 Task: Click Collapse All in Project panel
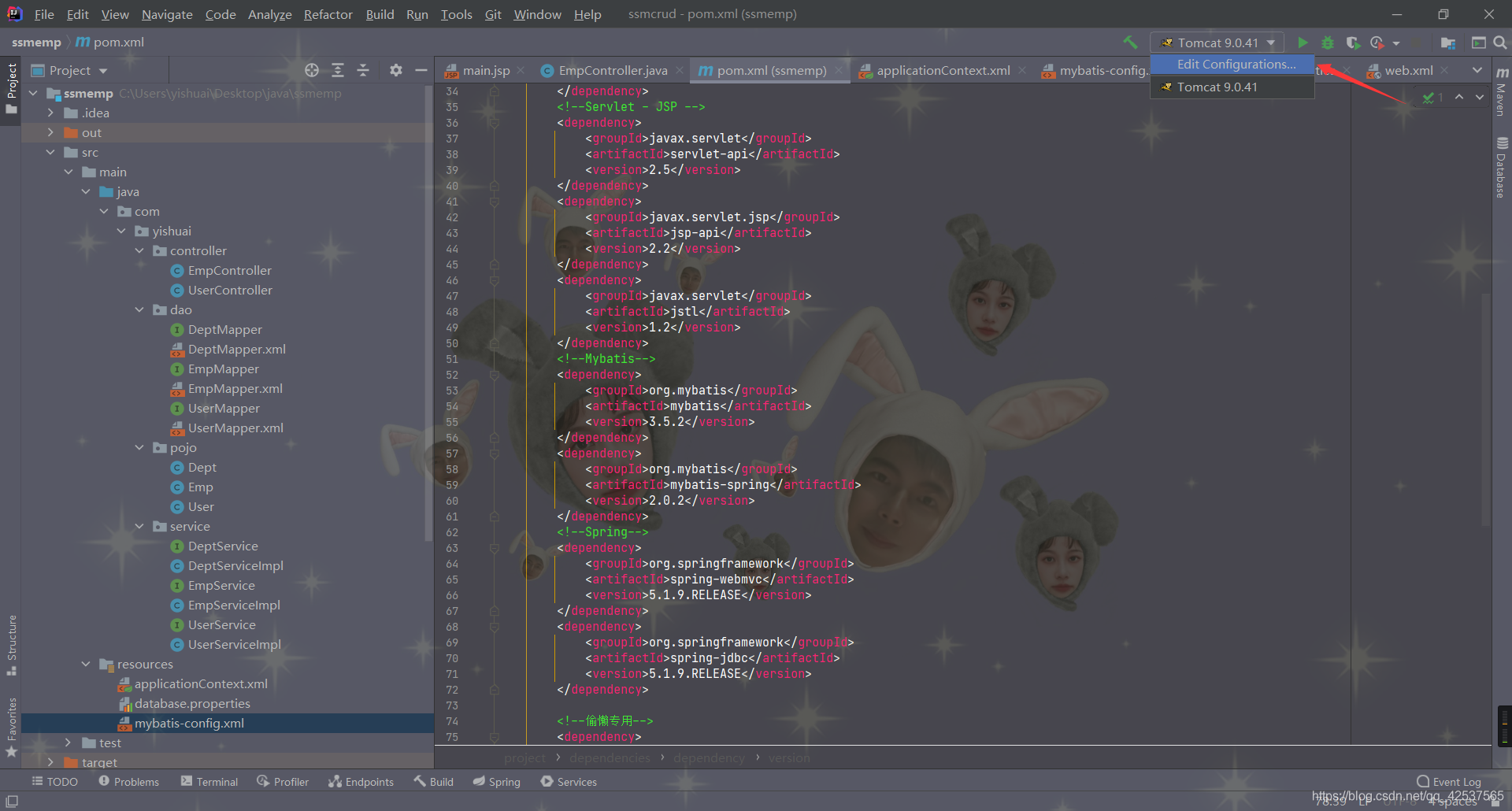363,70
